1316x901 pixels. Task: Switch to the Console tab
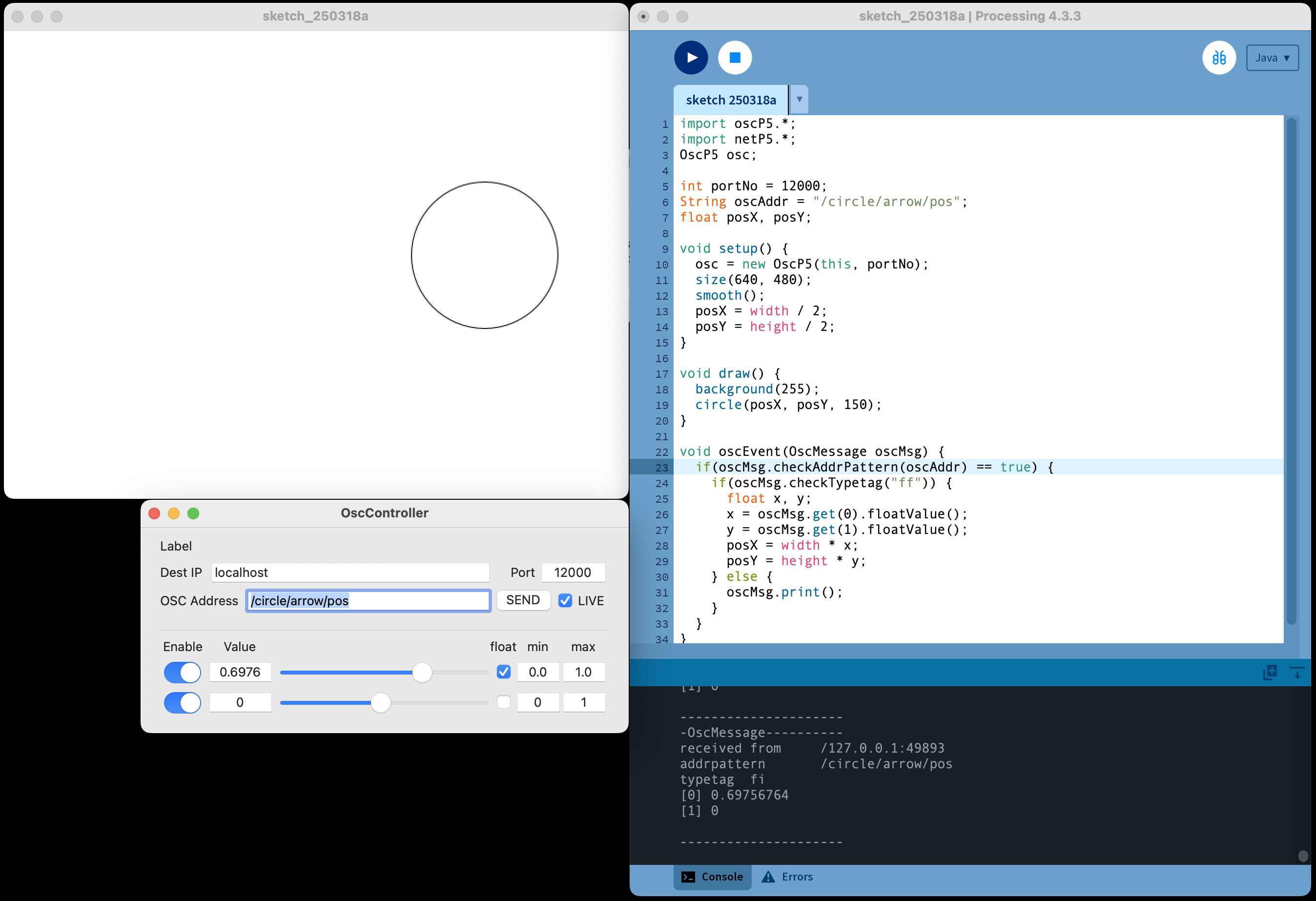click(x=712, y=877)
